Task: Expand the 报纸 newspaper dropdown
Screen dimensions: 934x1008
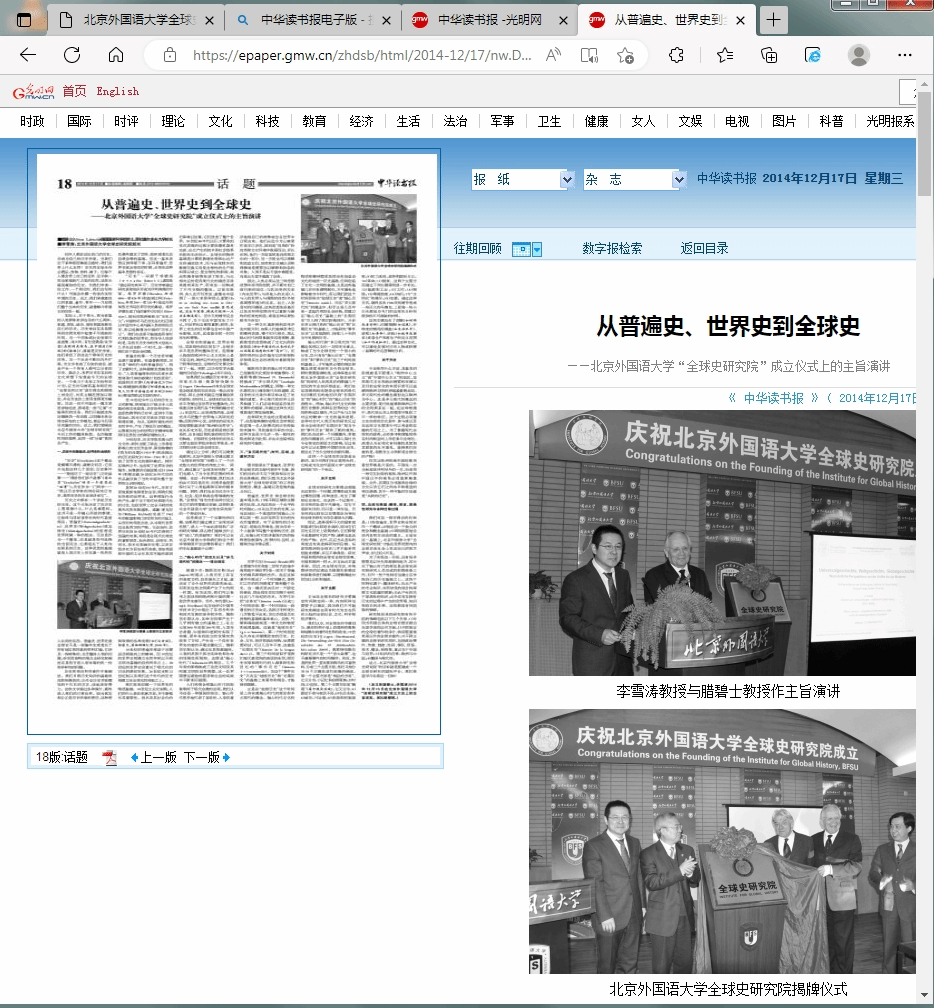Action: coord(567,180)
